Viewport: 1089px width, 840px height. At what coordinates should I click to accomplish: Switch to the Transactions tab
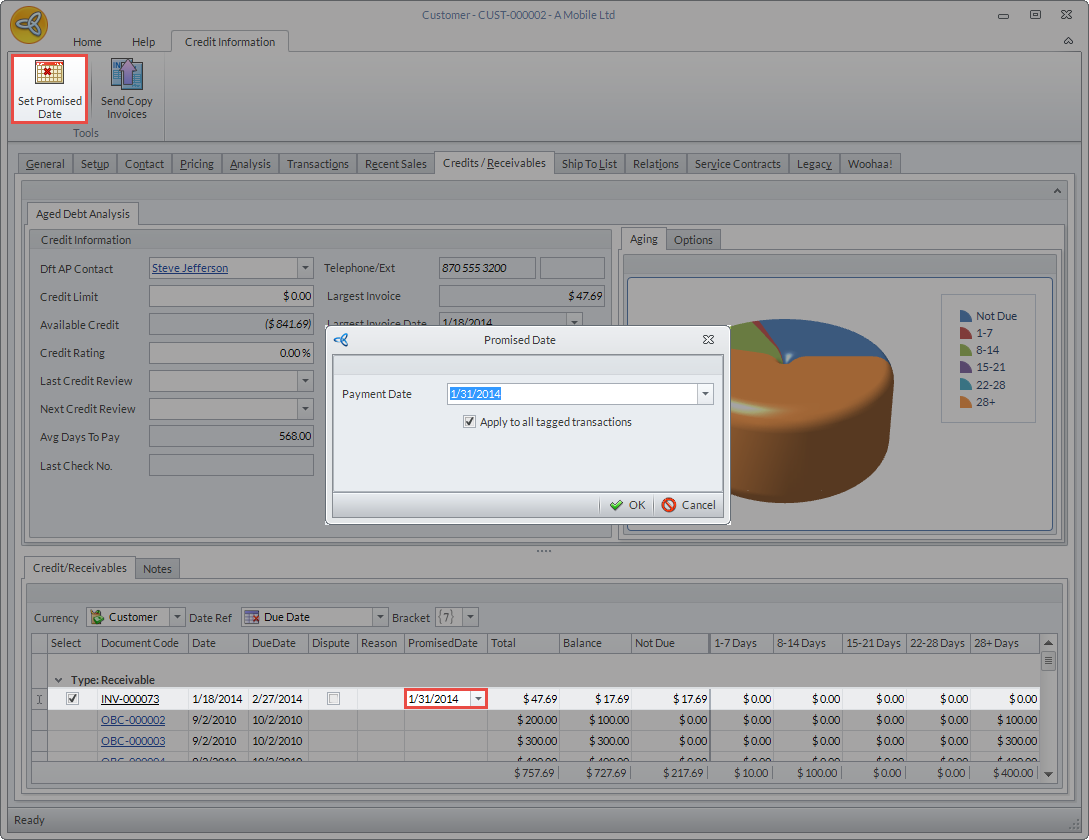pyautogui.click(x=317, y=164)
